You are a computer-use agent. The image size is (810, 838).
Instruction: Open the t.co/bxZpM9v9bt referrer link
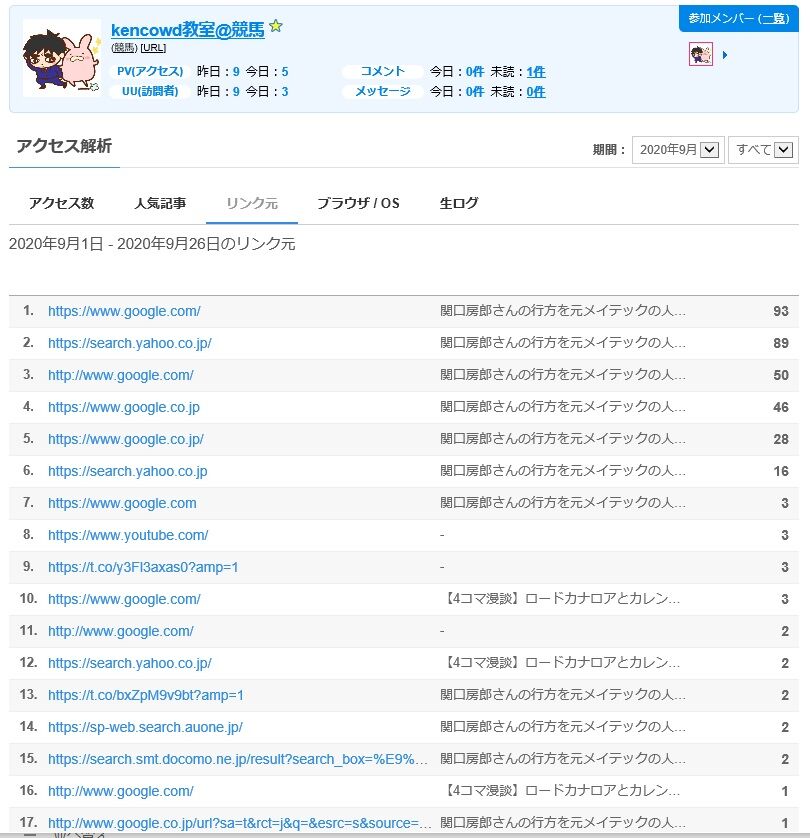pyautogui.click(x=146, y=695)
